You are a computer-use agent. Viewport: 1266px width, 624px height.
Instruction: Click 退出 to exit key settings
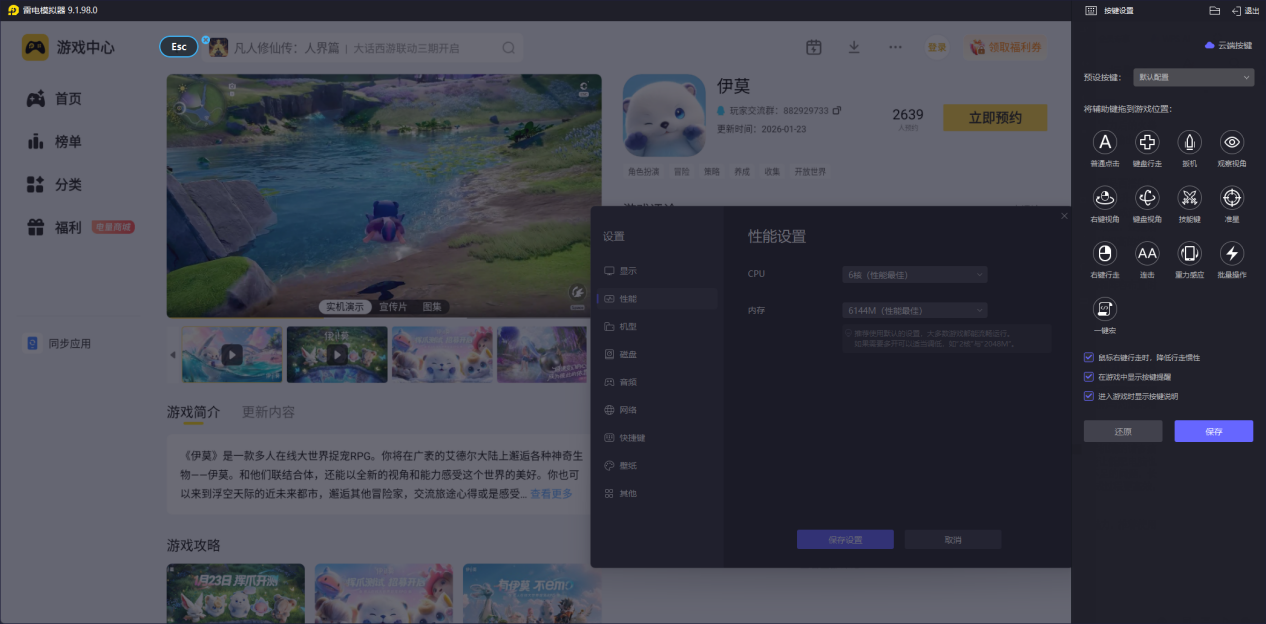(x=1245, y=10)
